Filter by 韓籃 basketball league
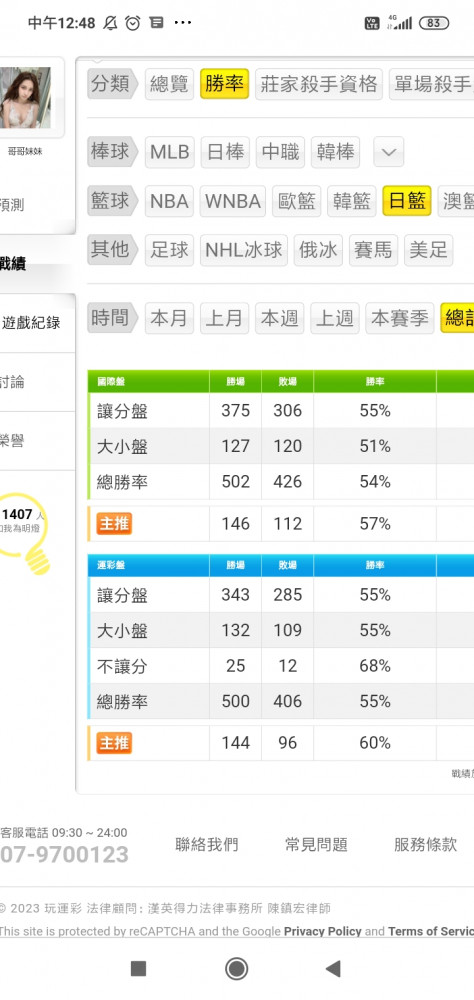The height and width of the screenshot is (1000, 474). click(352, 202)
